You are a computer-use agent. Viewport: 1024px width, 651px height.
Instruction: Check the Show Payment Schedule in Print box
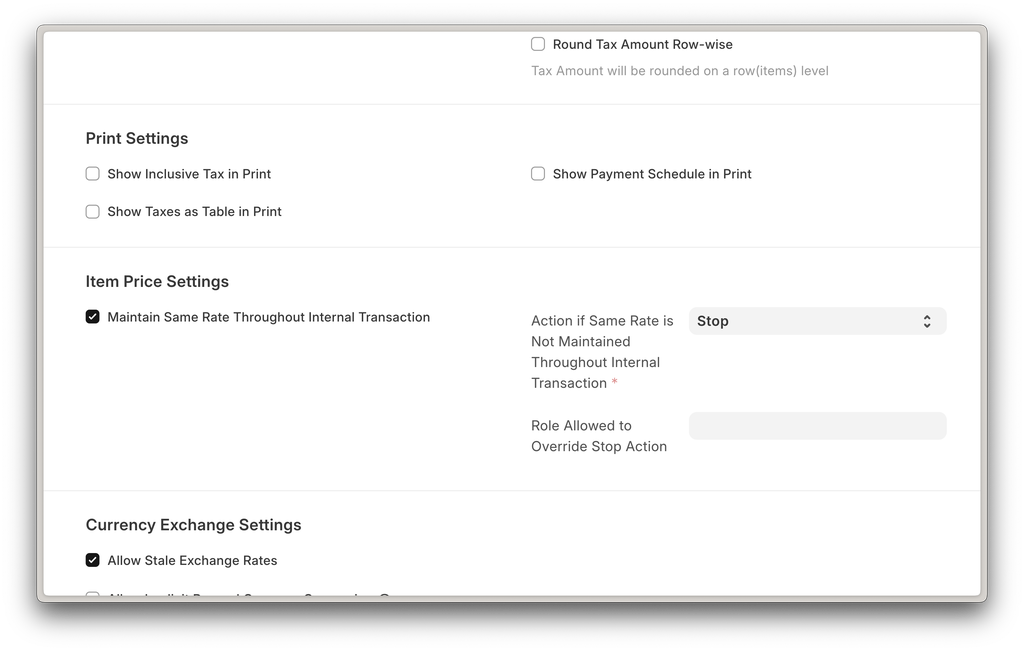pyautogui.click(x=537, y=174)
